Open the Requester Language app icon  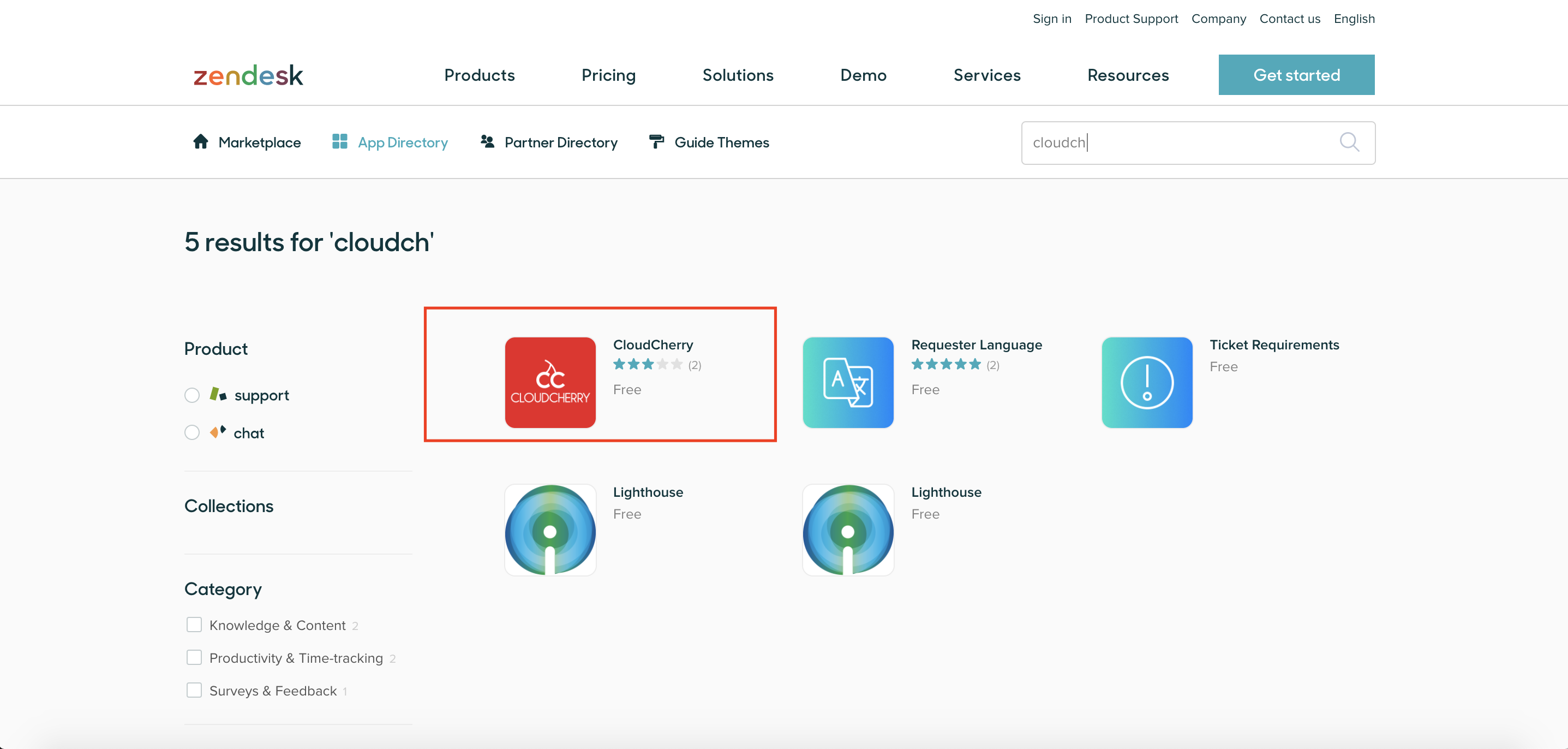pos(848,383)
